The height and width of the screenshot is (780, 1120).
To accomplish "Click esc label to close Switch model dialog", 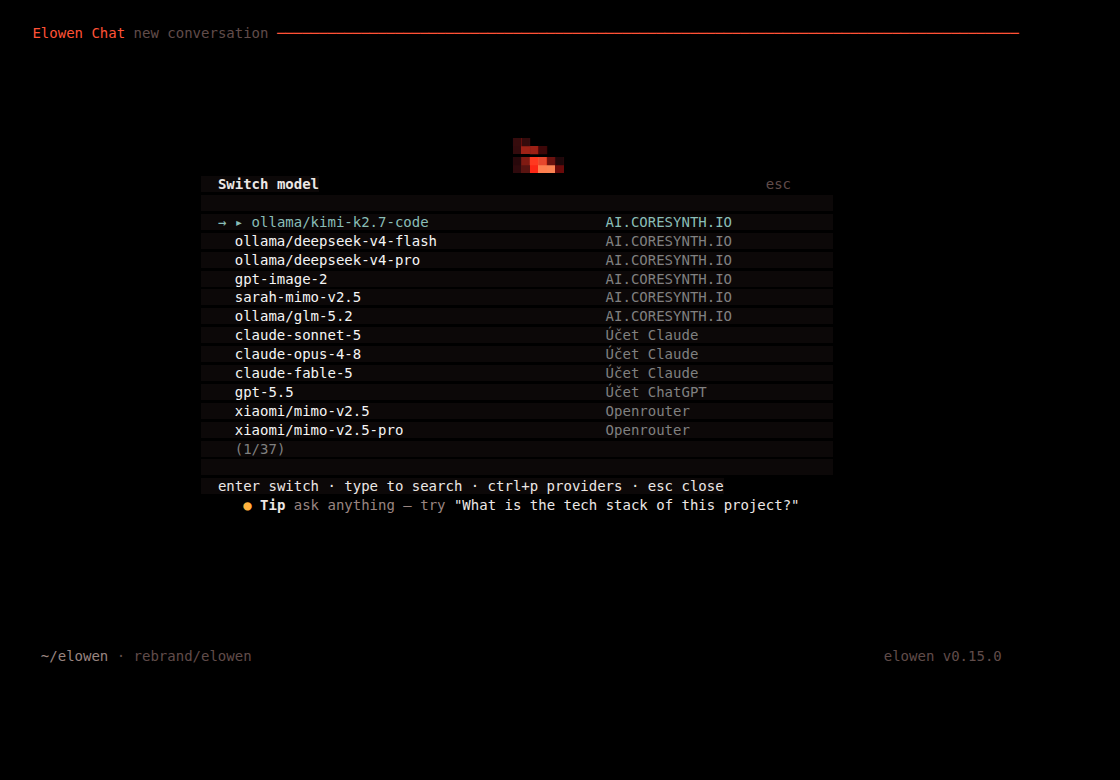I will coord(778,184).
